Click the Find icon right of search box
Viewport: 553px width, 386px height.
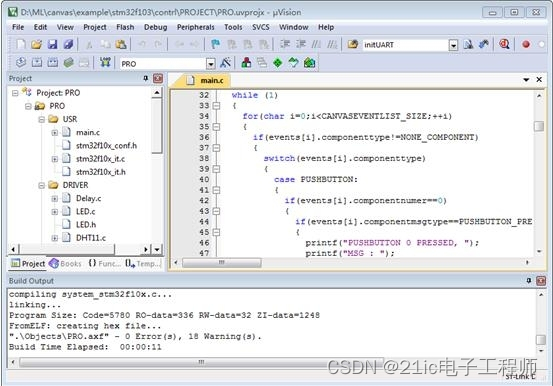click(468, 44)
